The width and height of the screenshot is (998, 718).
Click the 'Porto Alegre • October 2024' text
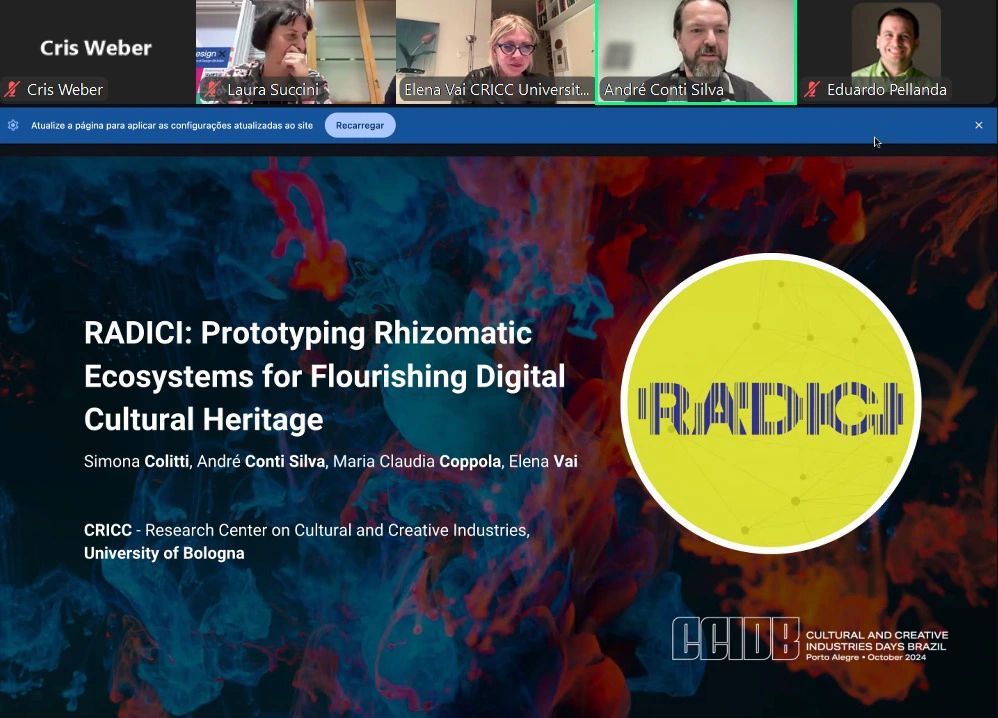click(x=866, y=657)
